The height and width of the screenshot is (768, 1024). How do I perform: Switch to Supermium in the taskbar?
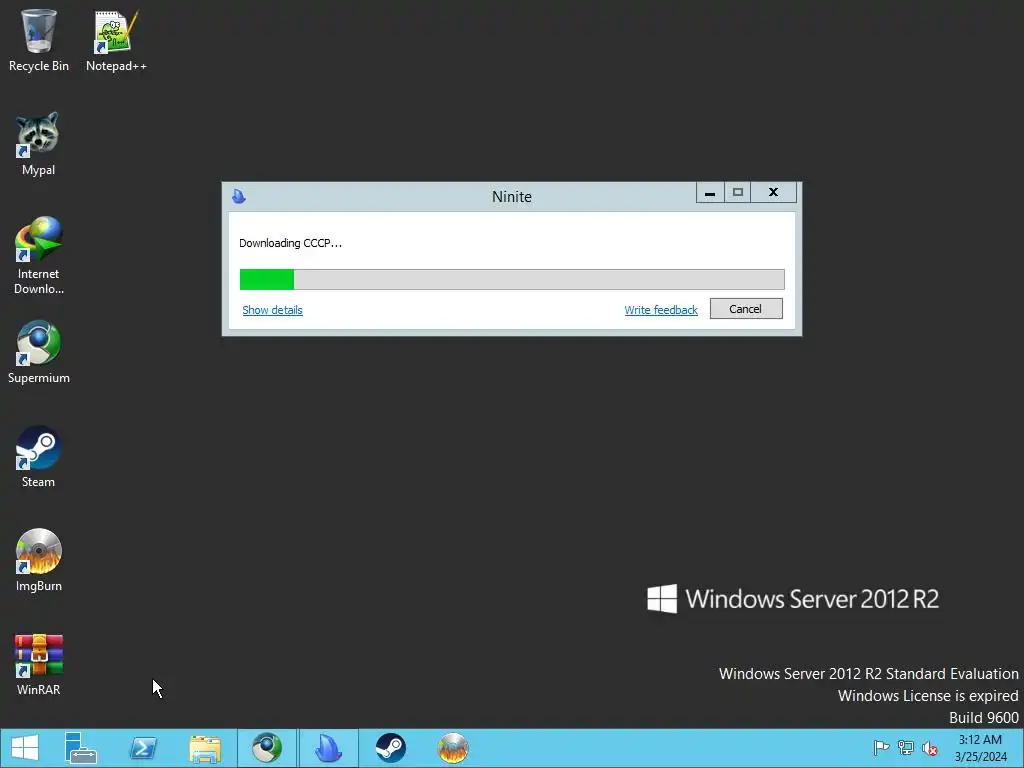coord(267,748)
